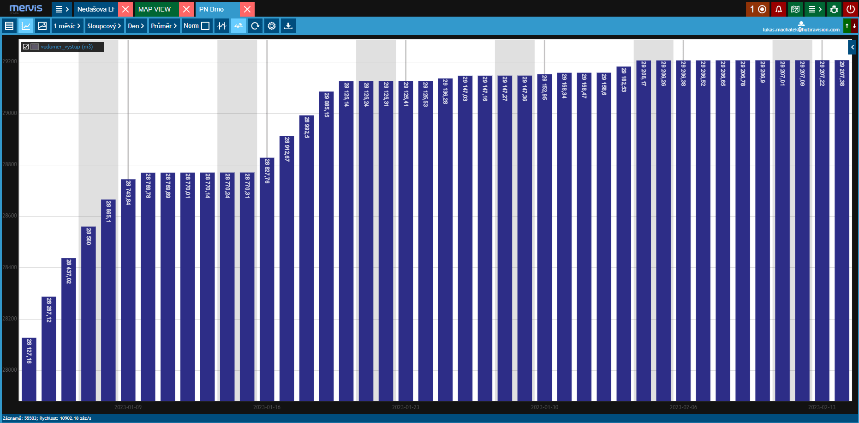The width and height of the screenshot is (859, 423).
Task: Open the 'Průměr' function dropdown
Action: (x=165, y=25)
